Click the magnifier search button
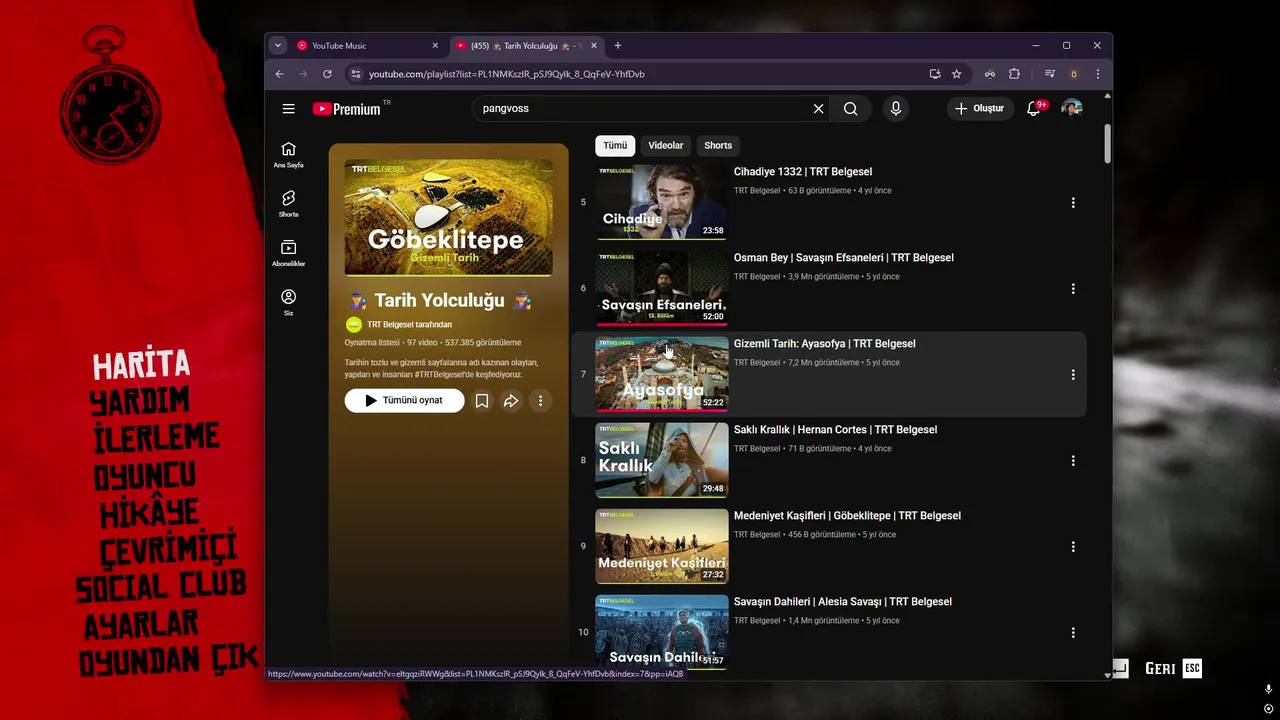This screenshot has width=1280, height=720. point(850,109)
